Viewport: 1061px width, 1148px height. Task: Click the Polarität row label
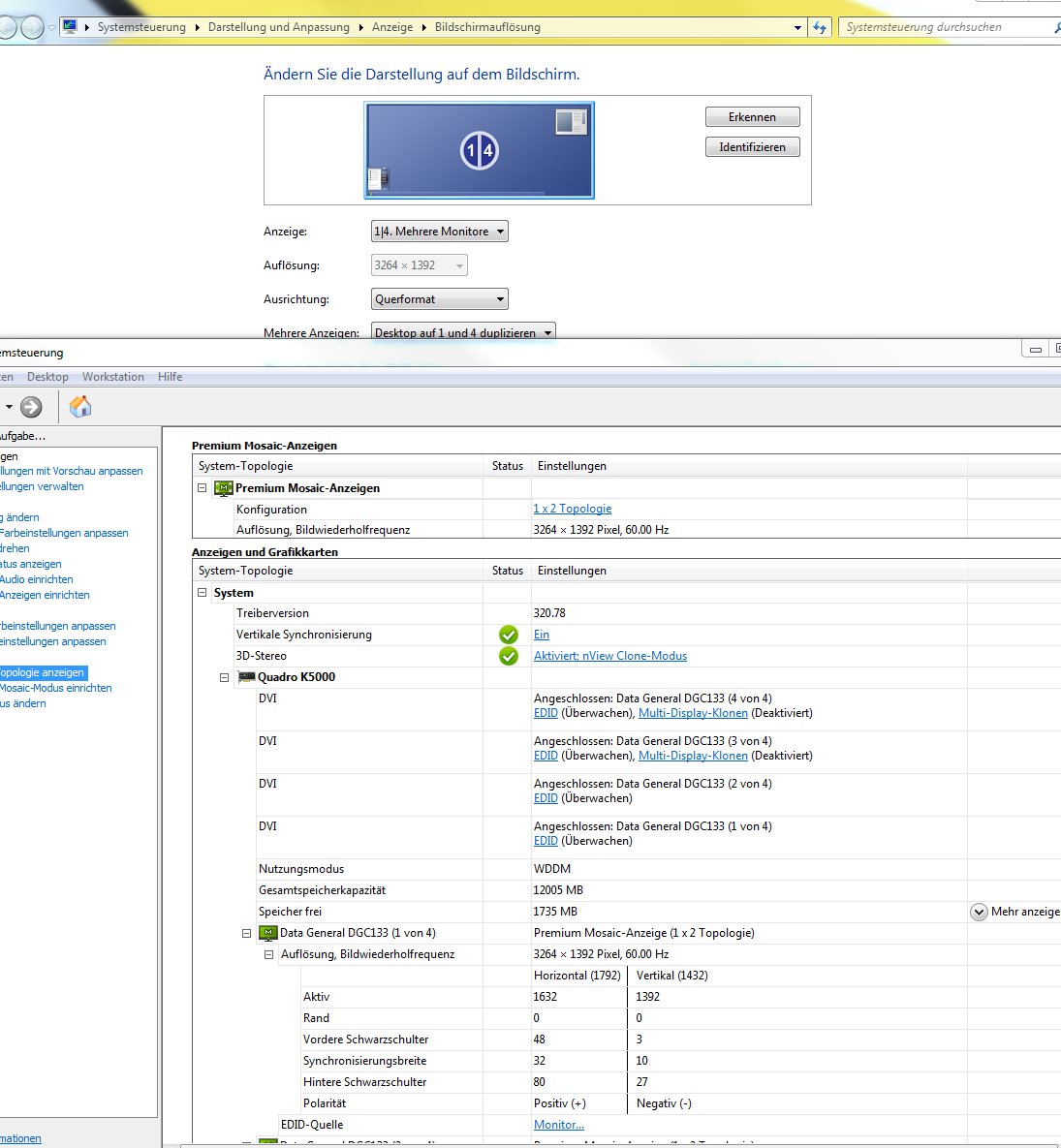pyautogui.click(x=325, y=1103)
